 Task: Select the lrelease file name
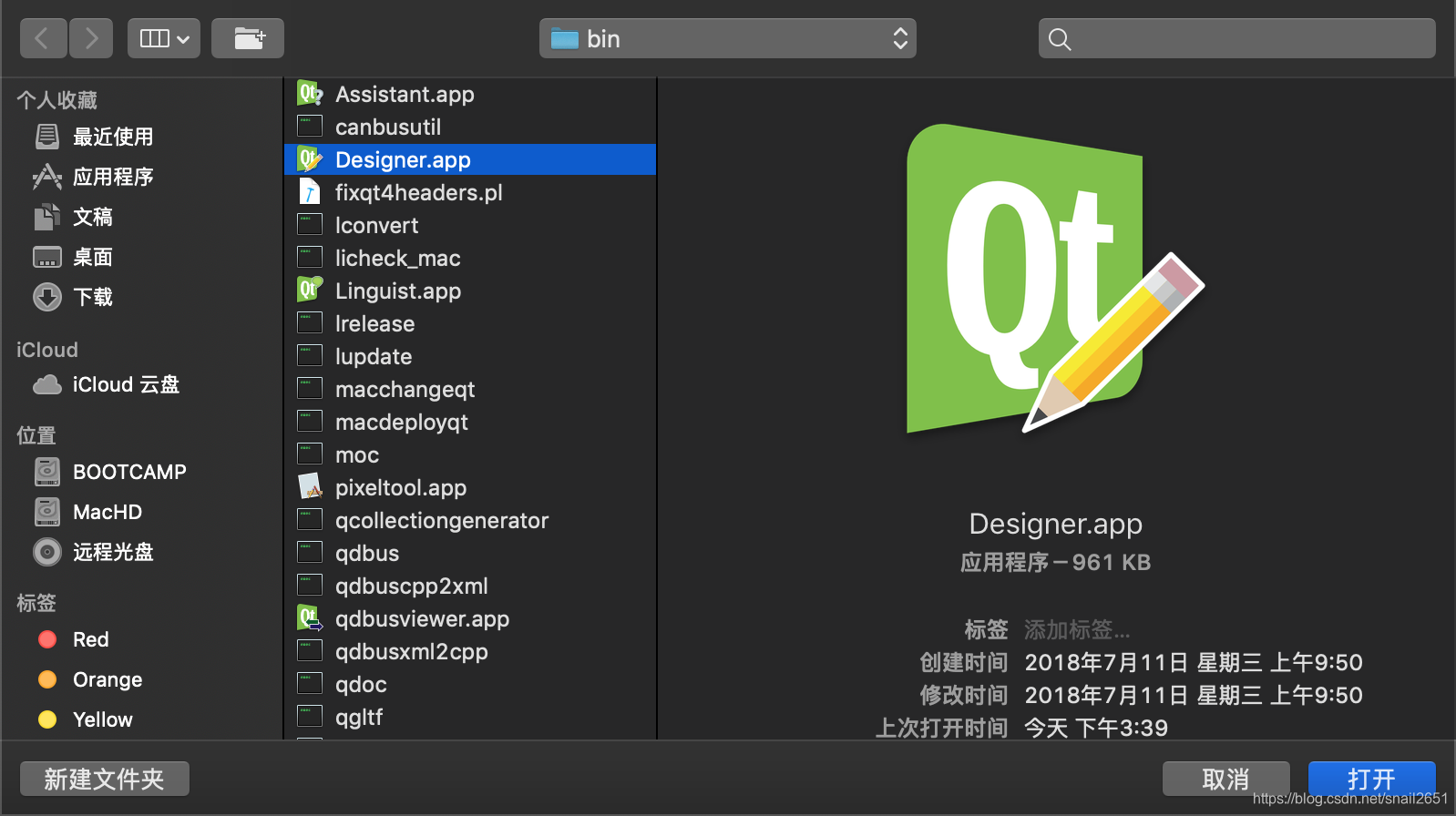click(374, 323)
